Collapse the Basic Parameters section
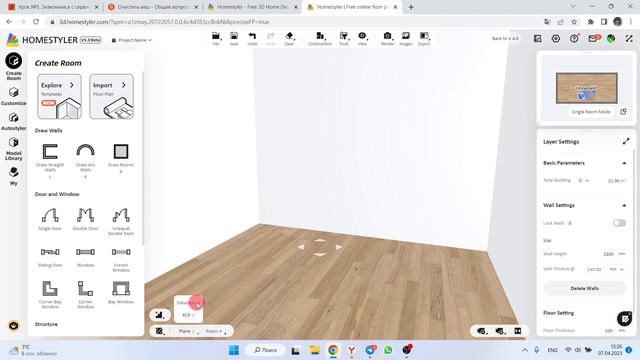640x360 pixels. click(624, 163)
